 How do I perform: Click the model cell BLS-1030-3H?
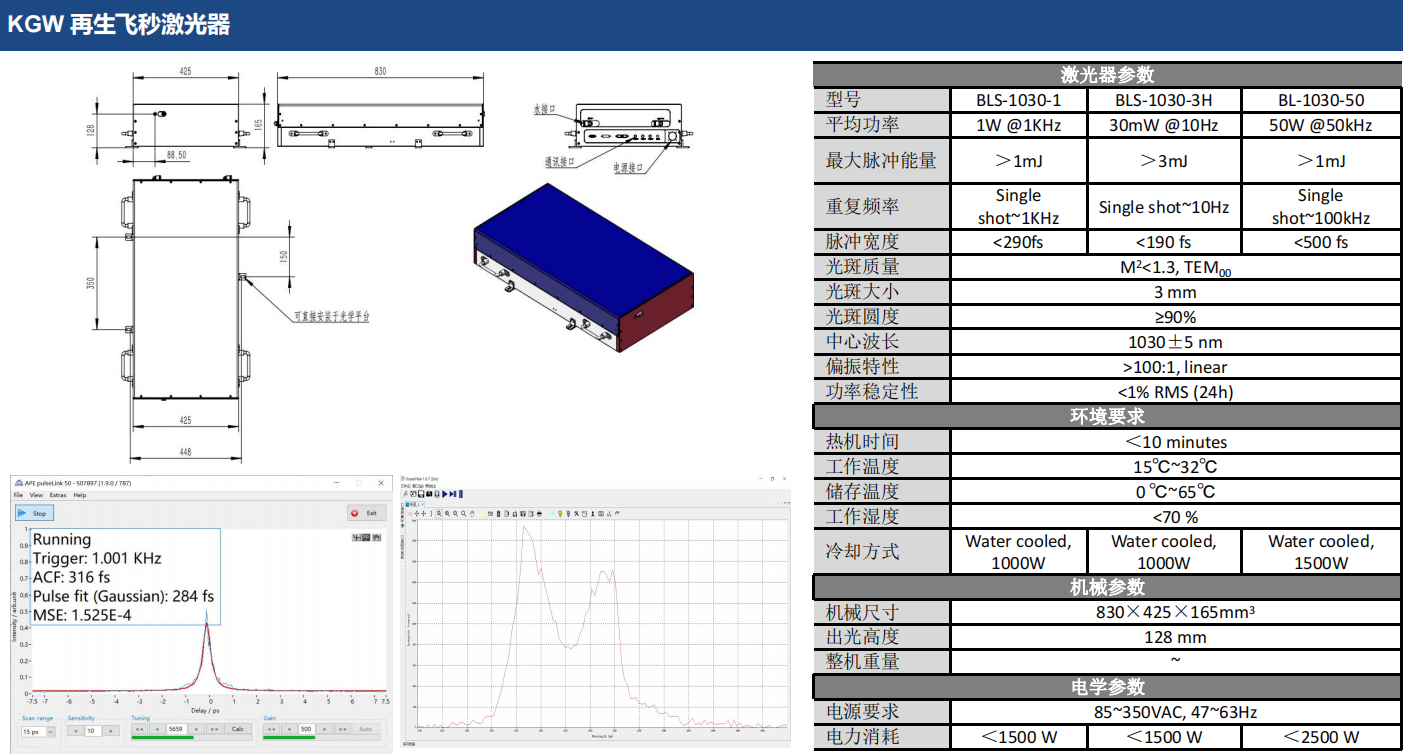tap(1164, 100)
